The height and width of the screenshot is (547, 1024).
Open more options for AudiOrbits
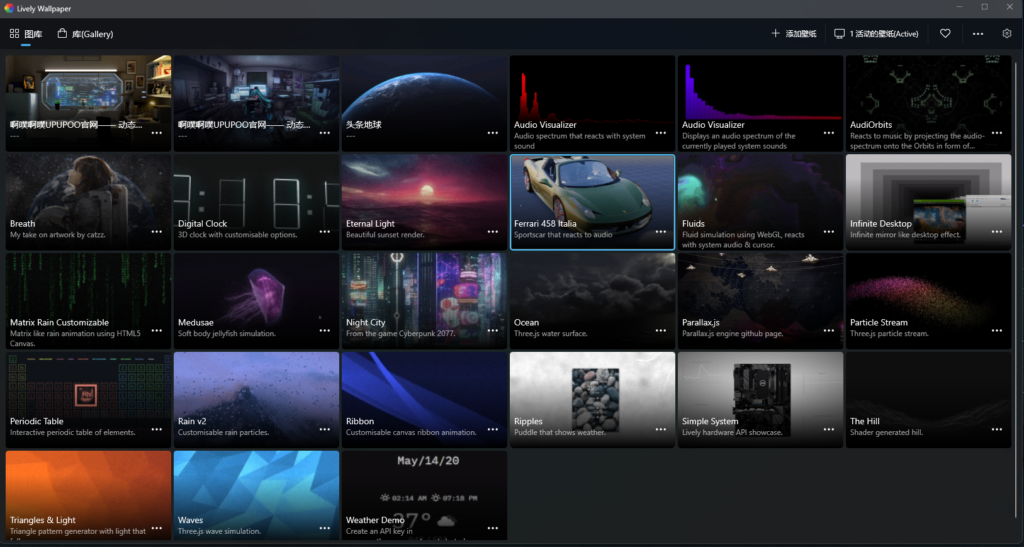(997, 133)
